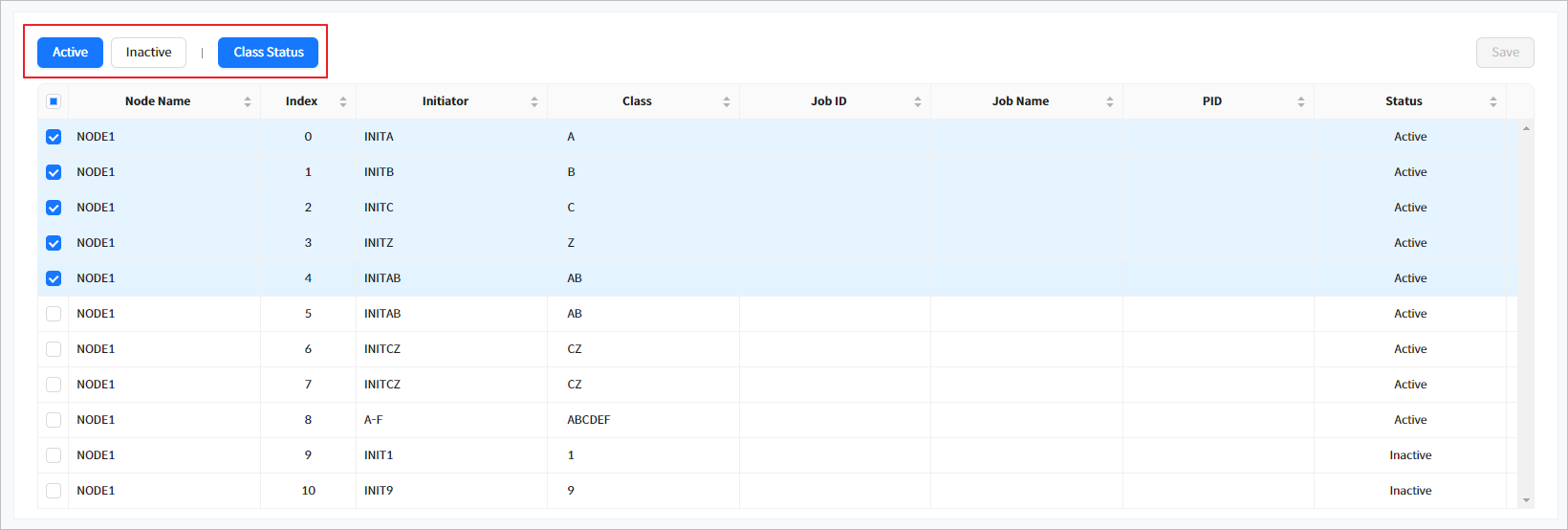Toggle the select-all header checkbox
The image size is (1568, 530).
tap(54, 101)
